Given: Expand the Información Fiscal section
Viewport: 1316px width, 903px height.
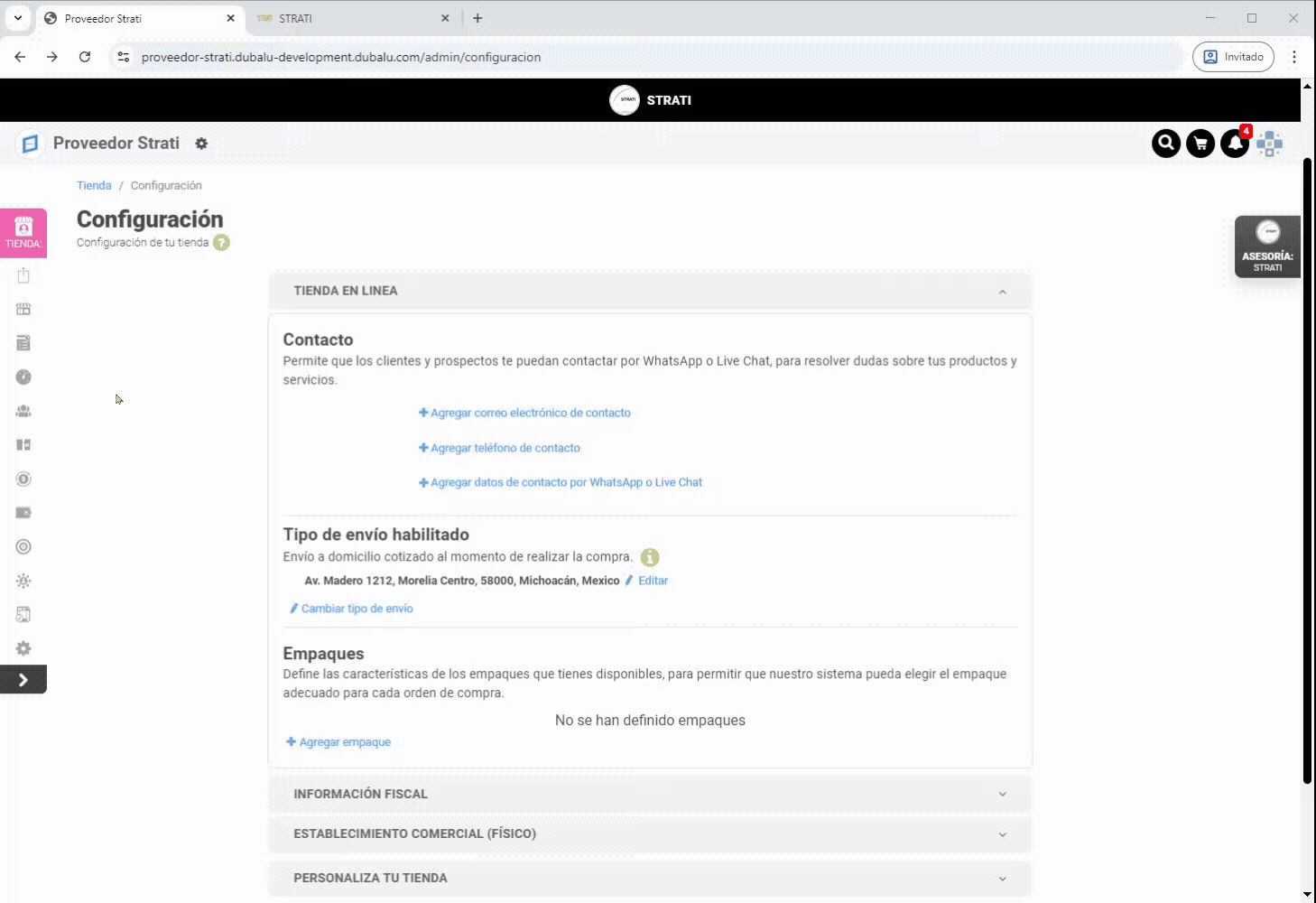Looking at the screenshot, I should tap(1002, 794).
